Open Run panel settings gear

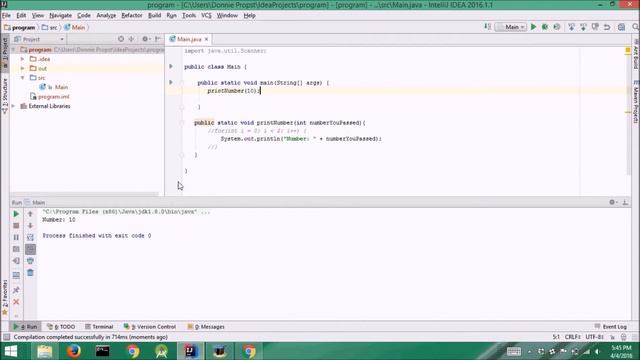click(x=612, y=202)
